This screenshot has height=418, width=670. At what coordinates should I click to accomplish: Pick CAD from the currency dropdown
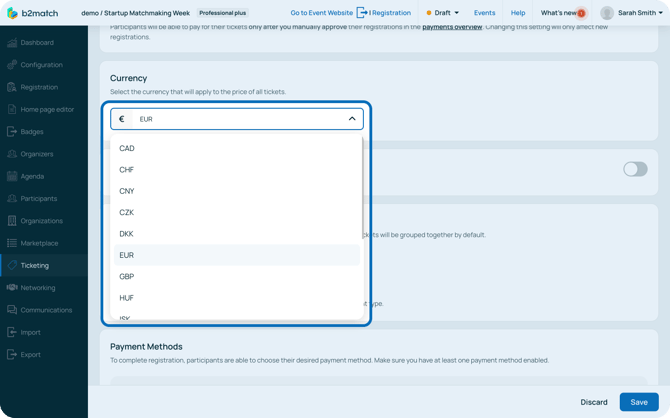coord(127,149)
